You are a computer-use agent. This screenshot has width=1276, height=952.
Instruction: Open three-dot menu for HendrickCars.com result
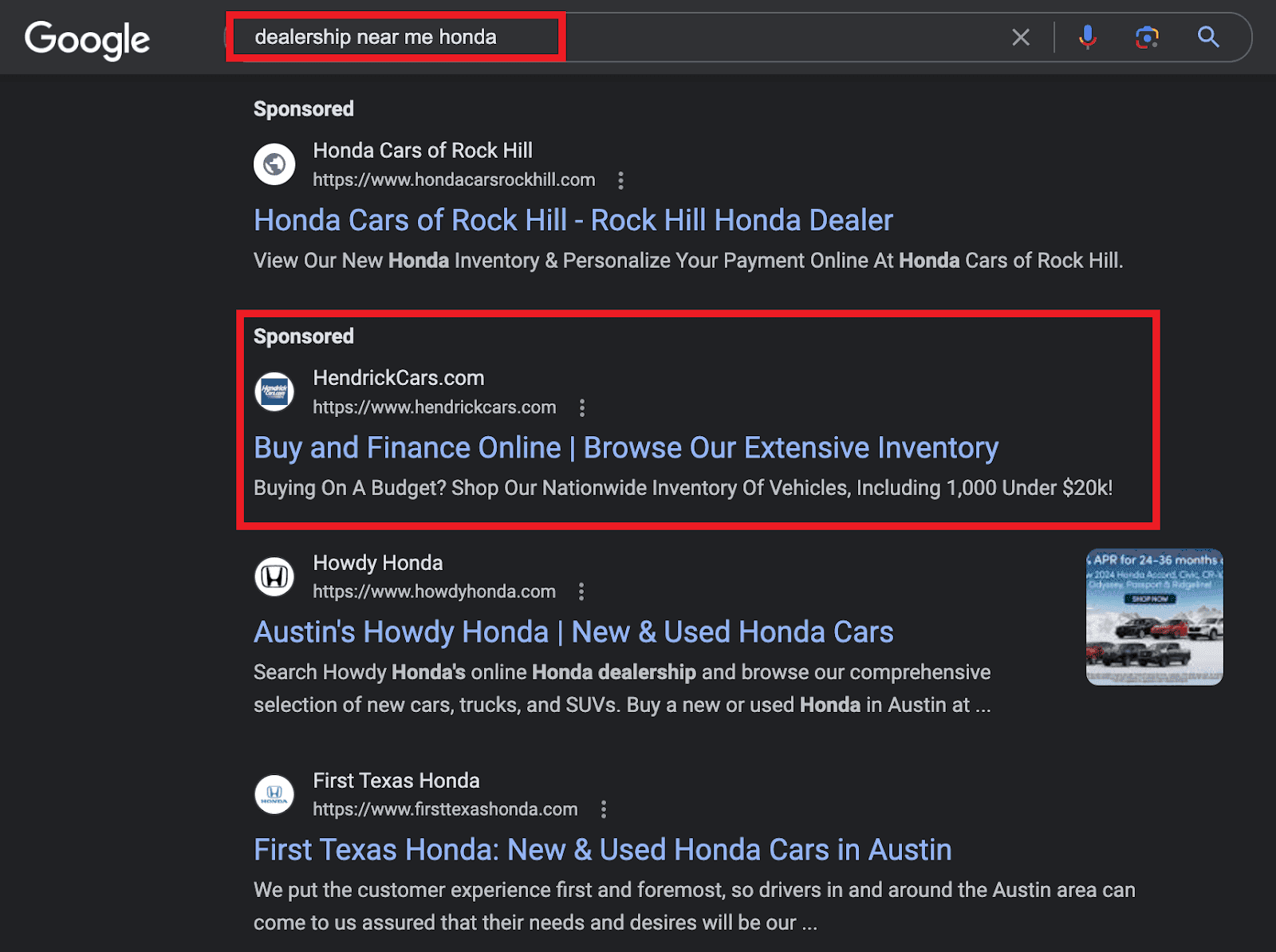tap(582, 407)
